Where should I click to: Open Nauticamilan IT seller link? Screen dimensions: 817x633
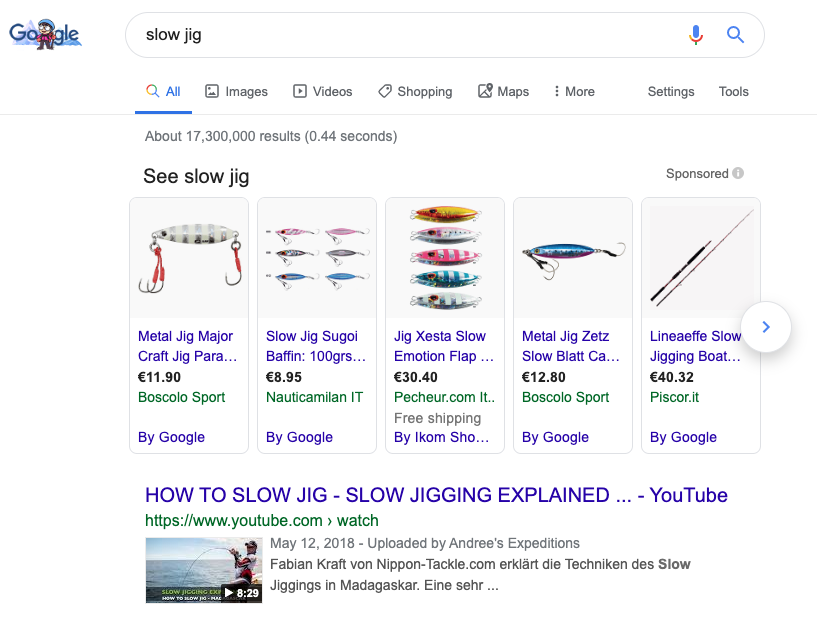tap(314, 397)
